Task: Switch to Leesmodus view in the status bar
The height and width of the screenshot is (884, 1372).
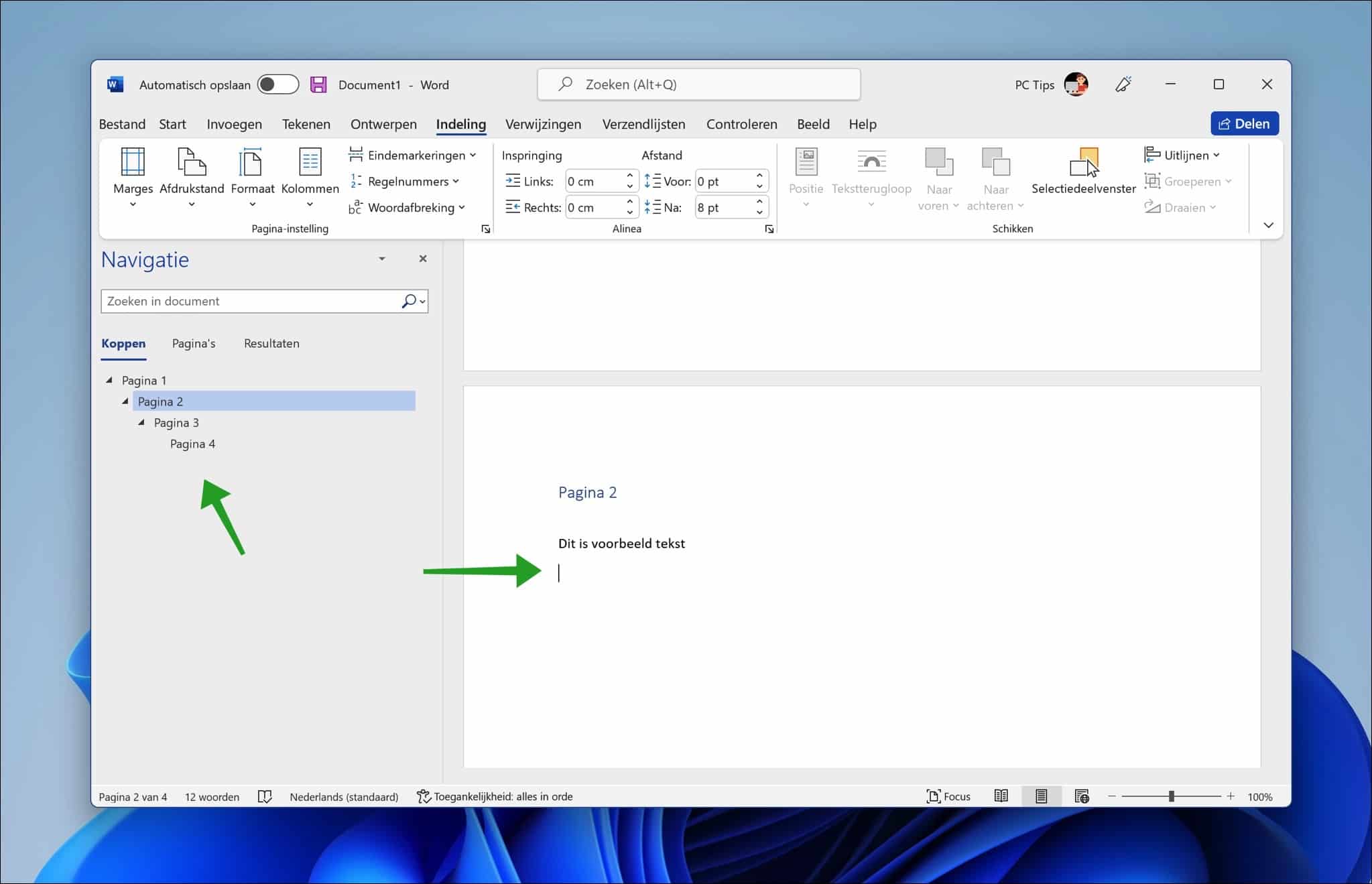Action: click(x=1001, y=796)
